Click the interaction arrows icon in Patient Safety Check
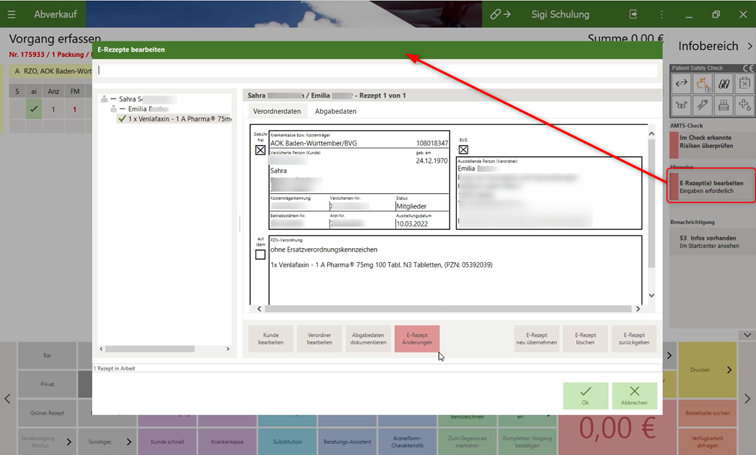The image size is (756, 455). [x=681, y=84]
